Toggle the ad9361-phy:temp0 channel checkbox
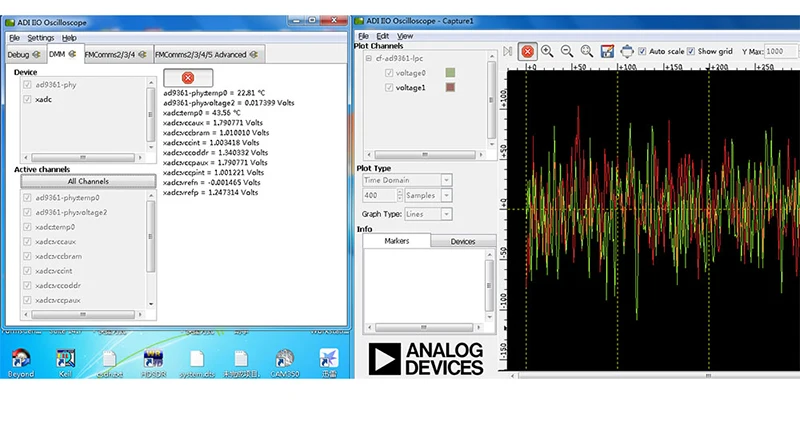The height and width of the screenshot is (435, 800). tap(28, 197)
